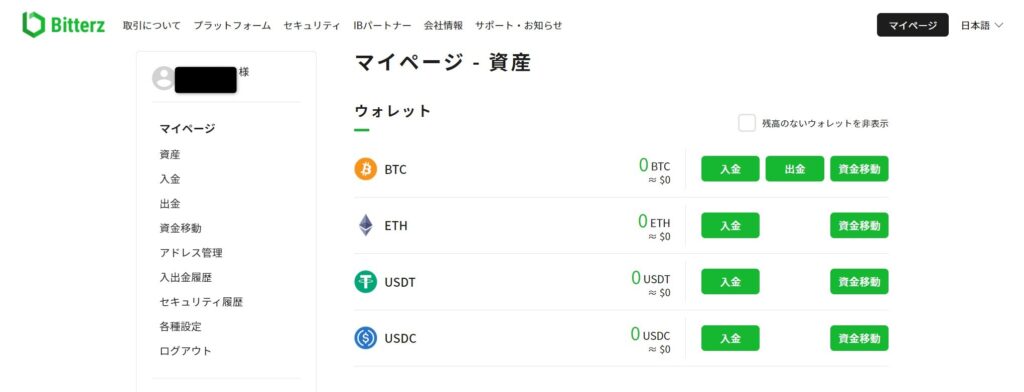Image resolution: width=1024 pixels, height=392 pixels.
Task: Click the 入金 button for USDC
Action: (x=730, y=338)
